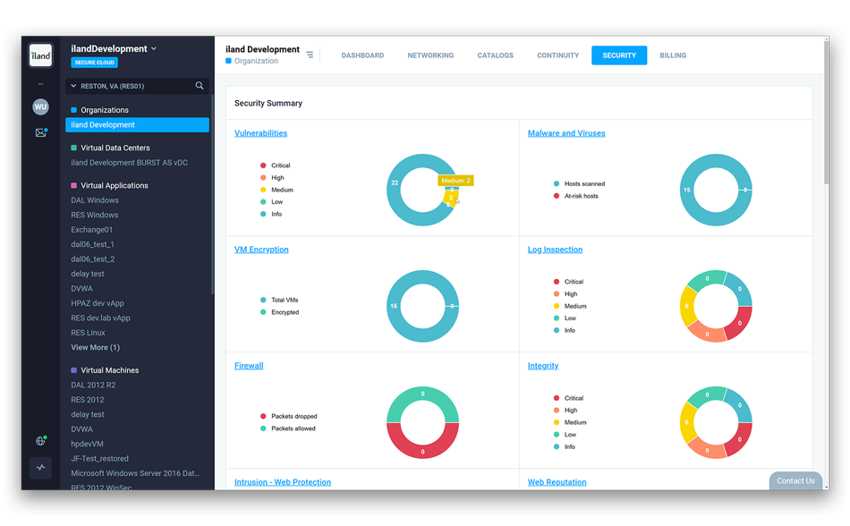Open the RES Linux virtual application
This screenshot has width=850, height=526.
point(88,332)
